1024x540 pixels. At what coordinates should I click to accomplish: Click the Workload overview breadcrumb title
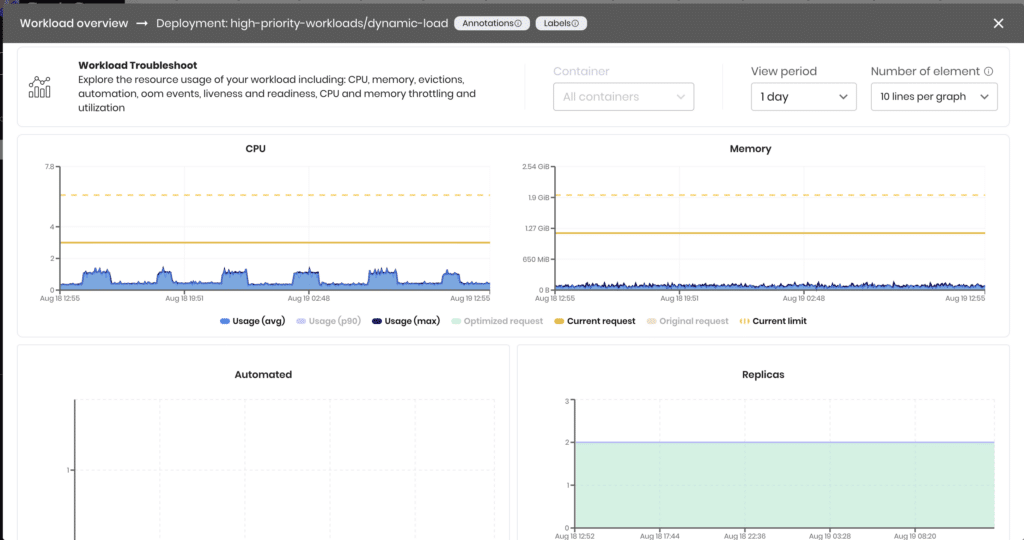pyautogui.click(x=74, y=23)
